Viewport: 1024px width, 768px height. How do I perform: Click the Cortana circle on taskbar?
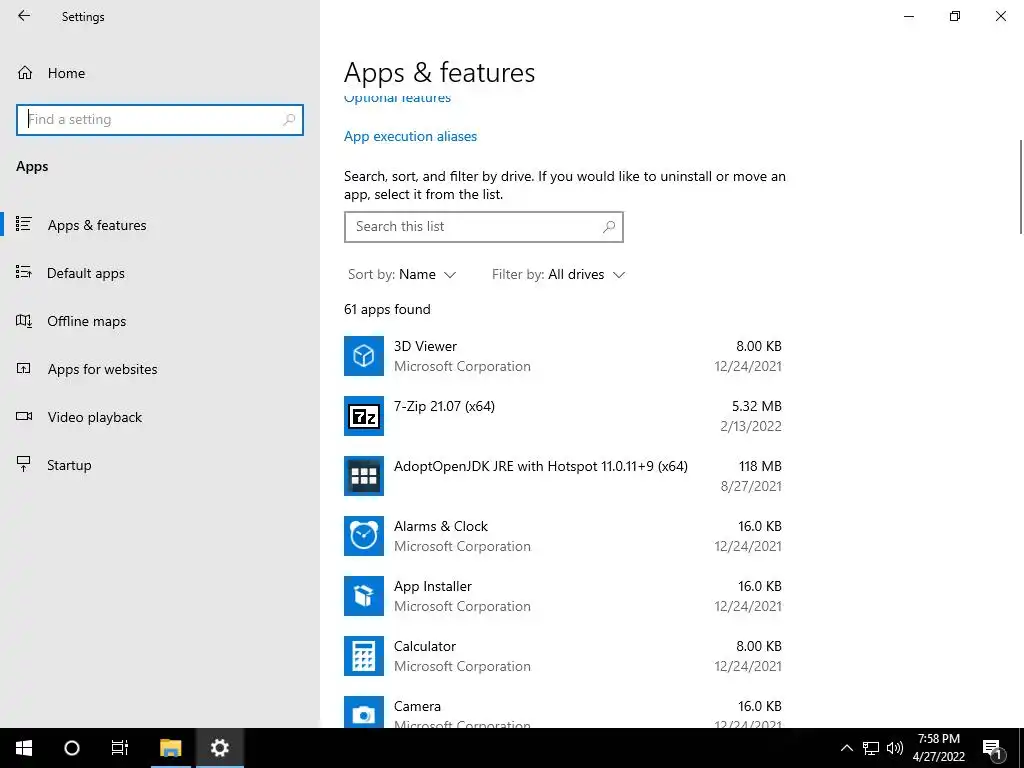[72, 748]
